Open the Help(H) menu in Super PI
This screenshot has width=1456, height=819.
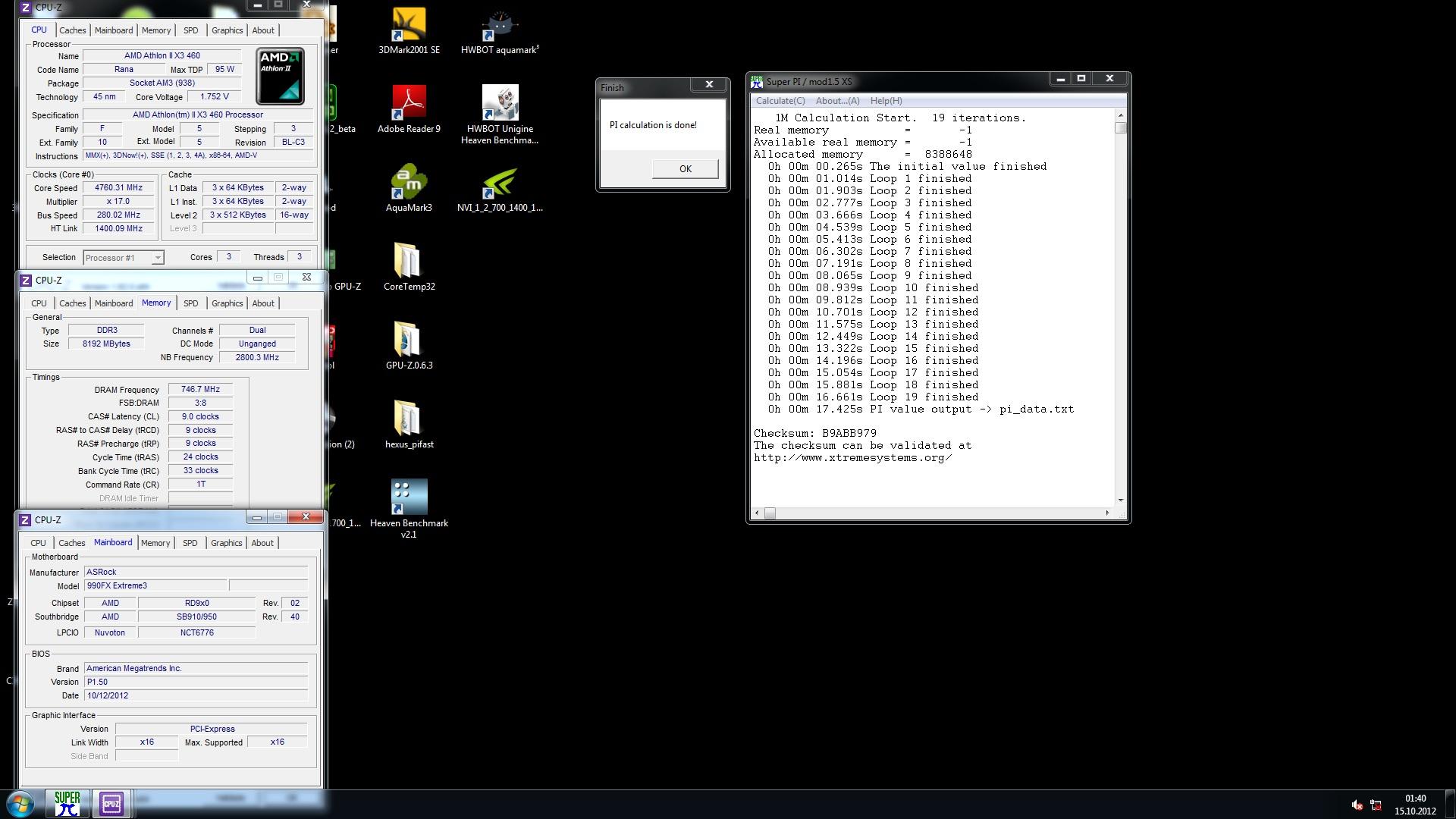click(886, 101)
